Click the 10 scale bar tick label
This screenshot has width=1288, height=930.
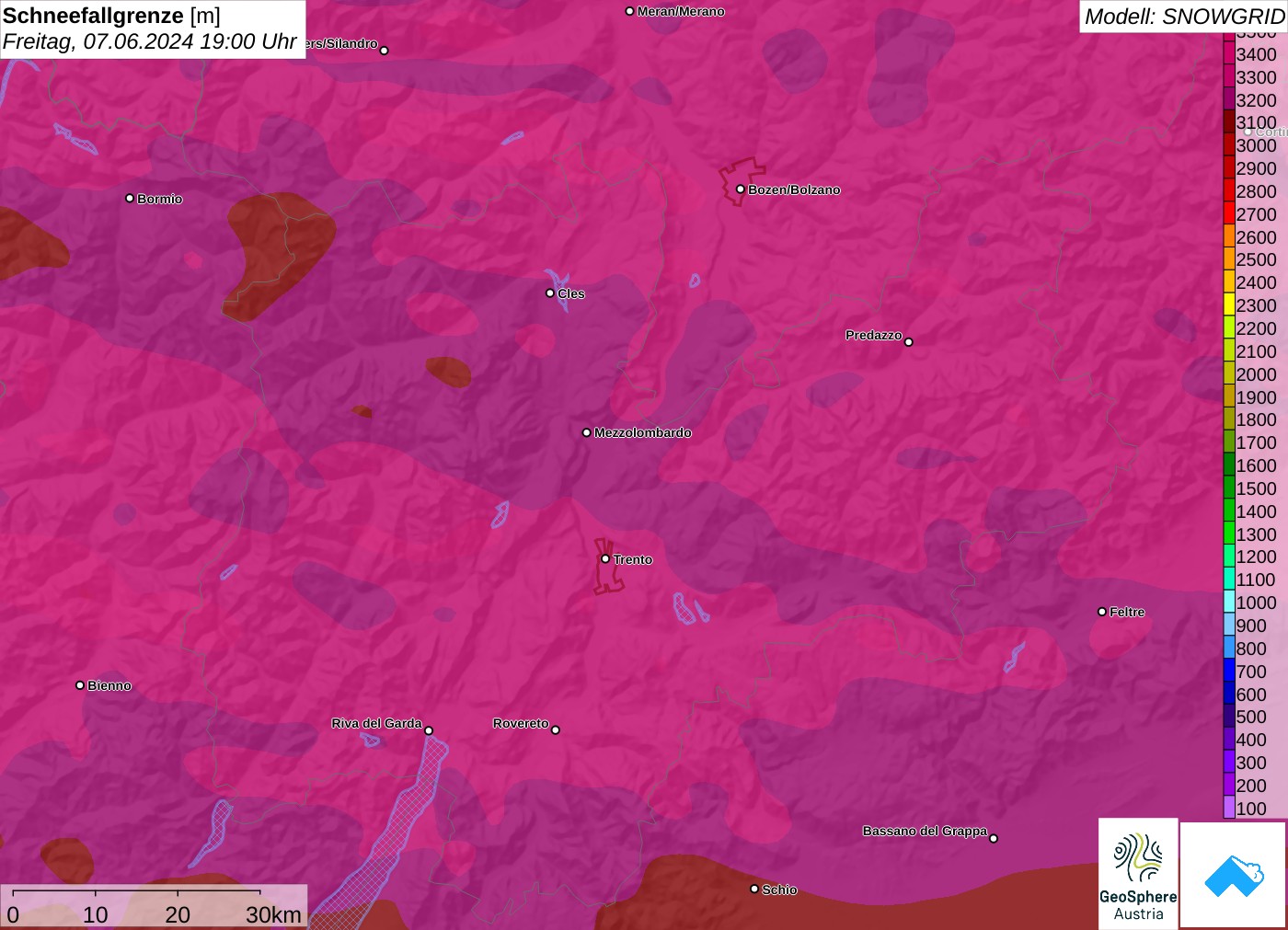96,914
